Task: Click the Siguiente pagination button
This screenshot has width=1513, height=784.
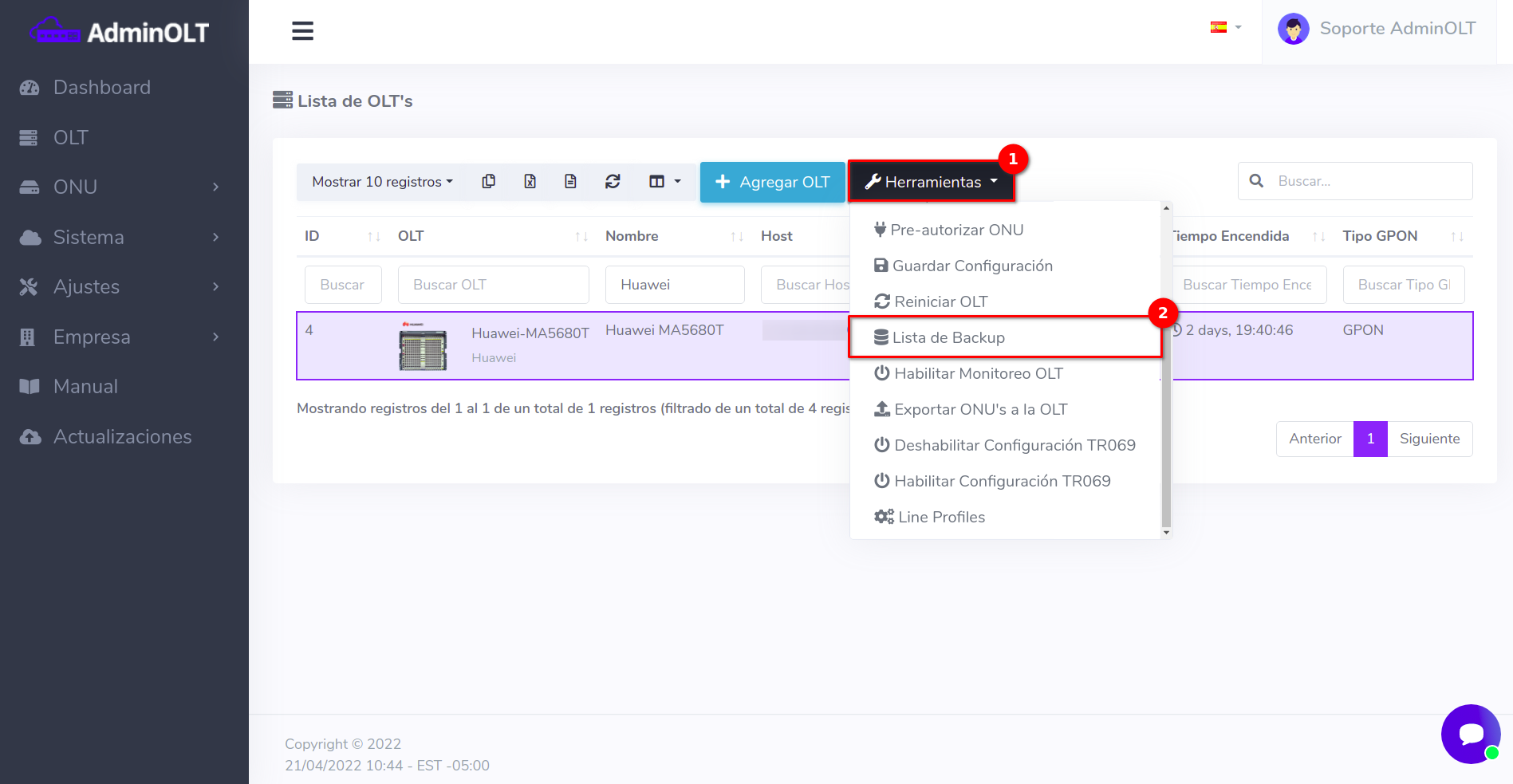Action: pyautogui.click(x=1429, y=439)
